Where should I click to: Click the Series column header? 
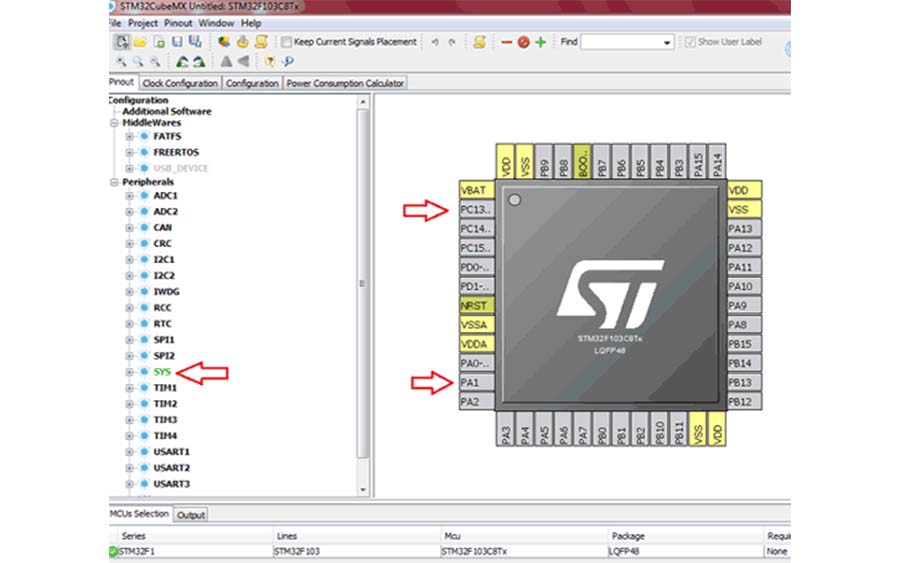tap(134, 536)
